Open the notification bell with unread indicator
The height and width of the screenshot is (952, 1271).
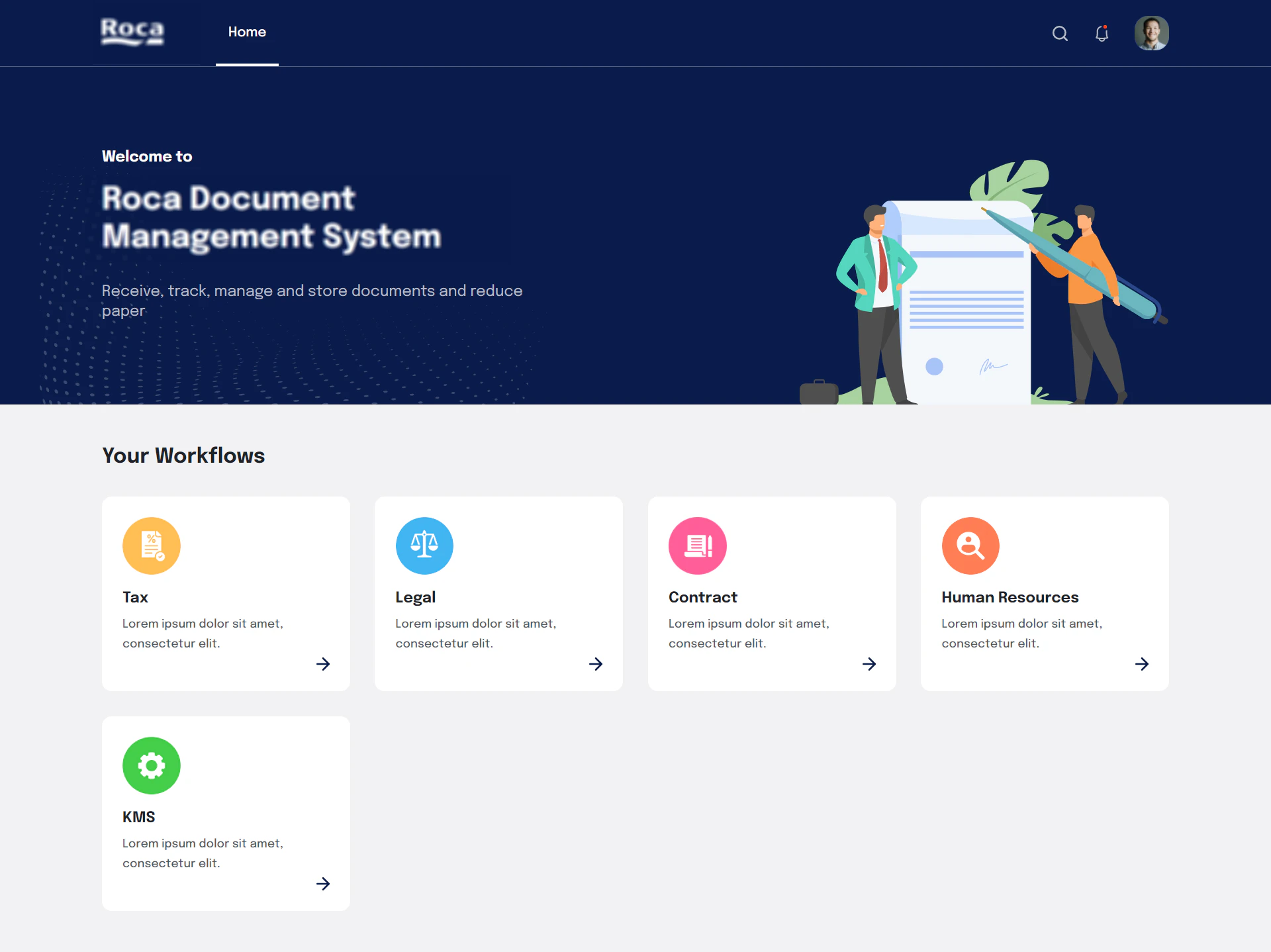1102,33
